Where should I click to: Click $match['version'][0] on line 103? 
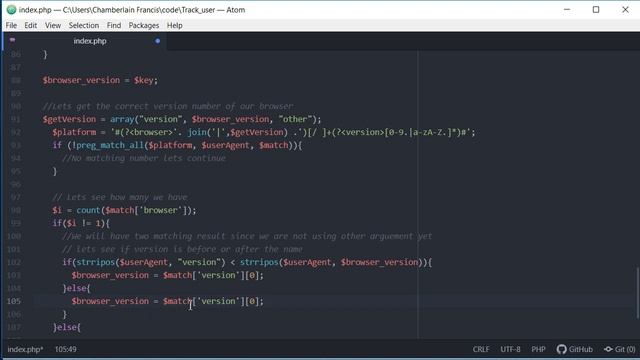pos(211,275)
